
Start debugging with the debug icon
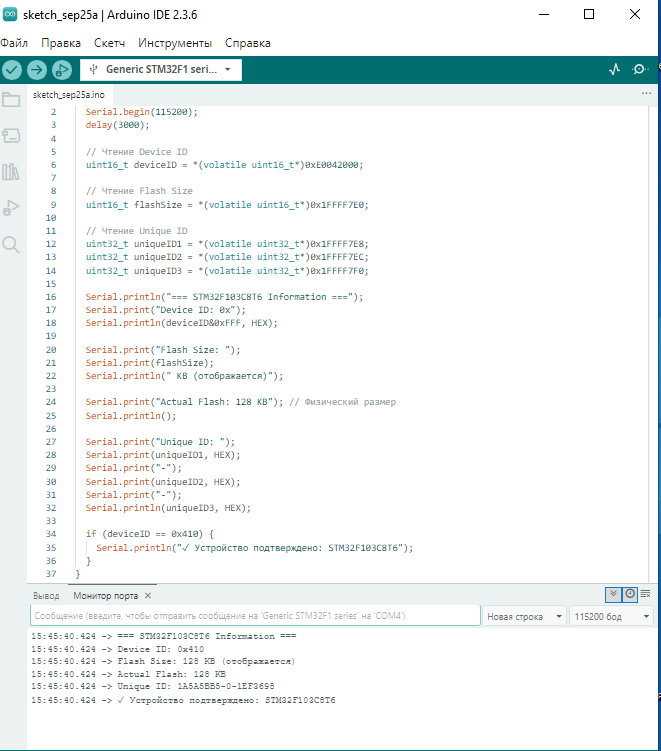coord(62,70)
